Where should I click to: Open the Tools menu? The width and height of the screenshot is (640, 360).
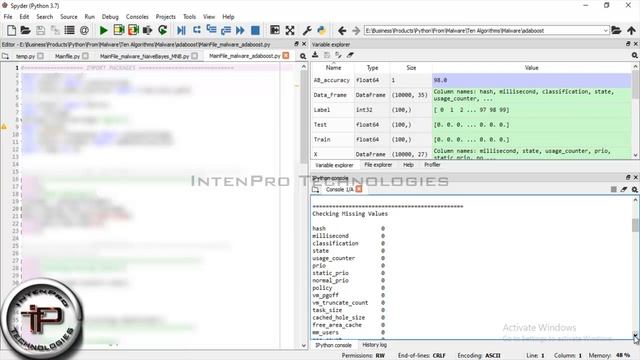(x=189, y=17)
